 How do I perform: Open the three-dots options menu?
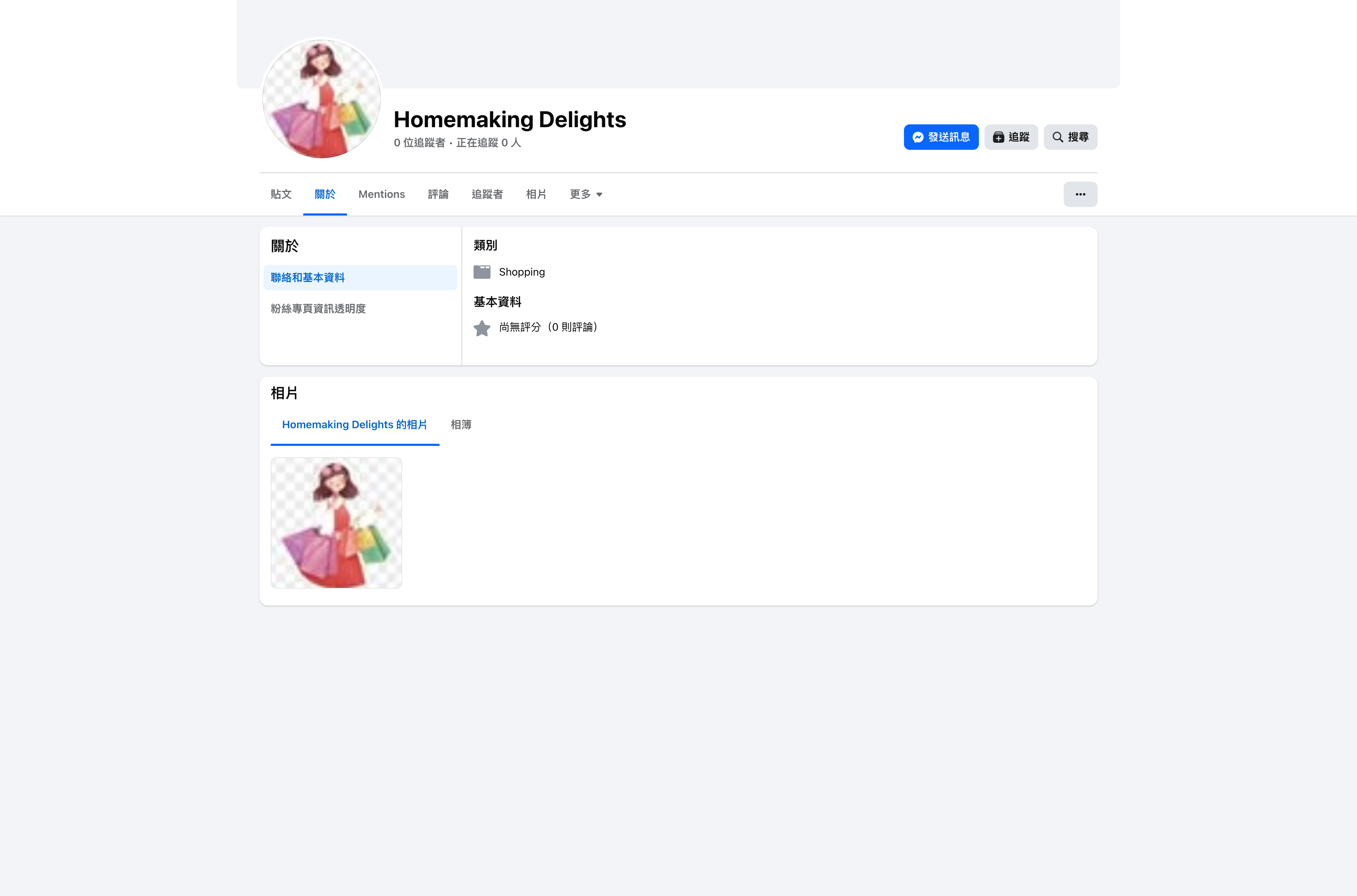pyautogui.click(x=1080, y=194)
